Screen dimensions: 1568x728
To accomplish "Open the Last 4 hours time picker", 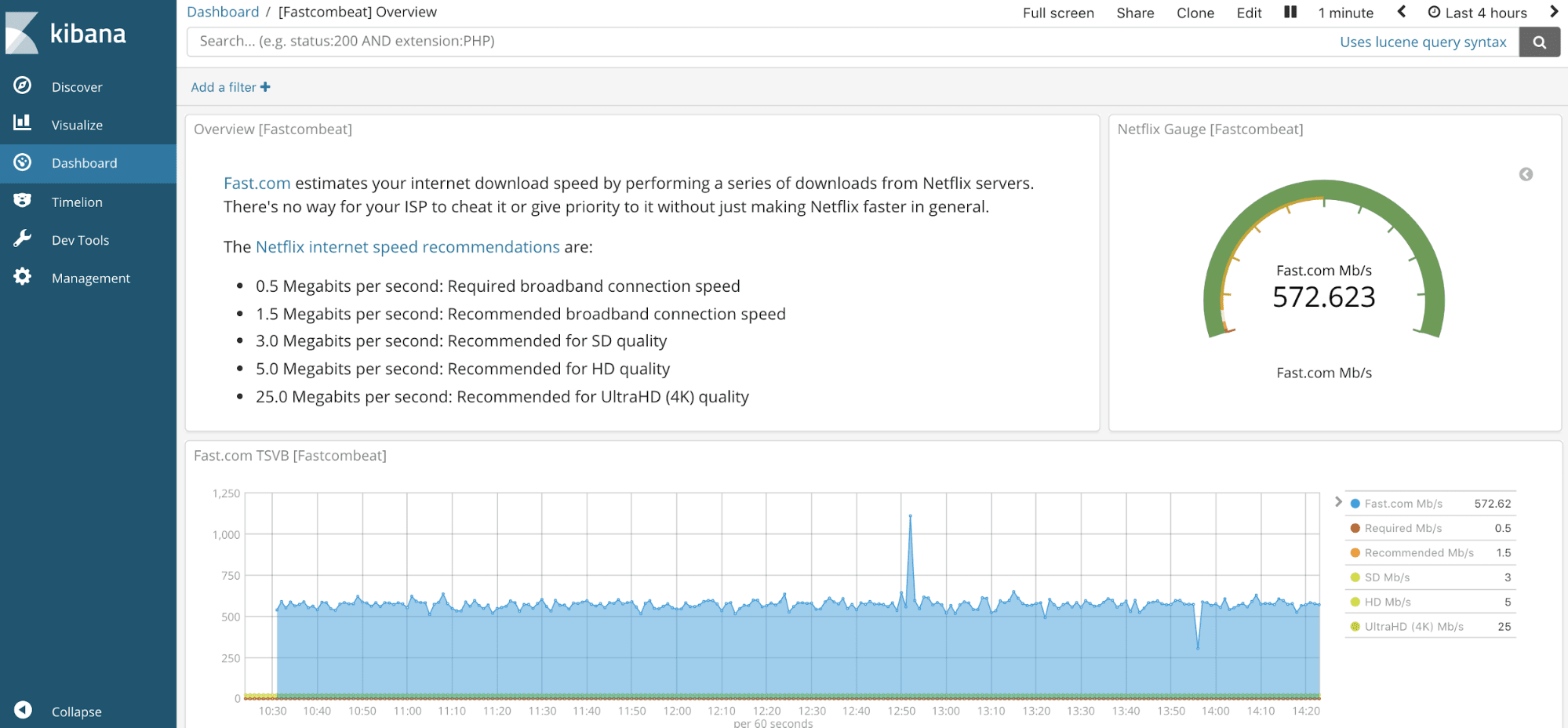I will (x=1477, y=13).
